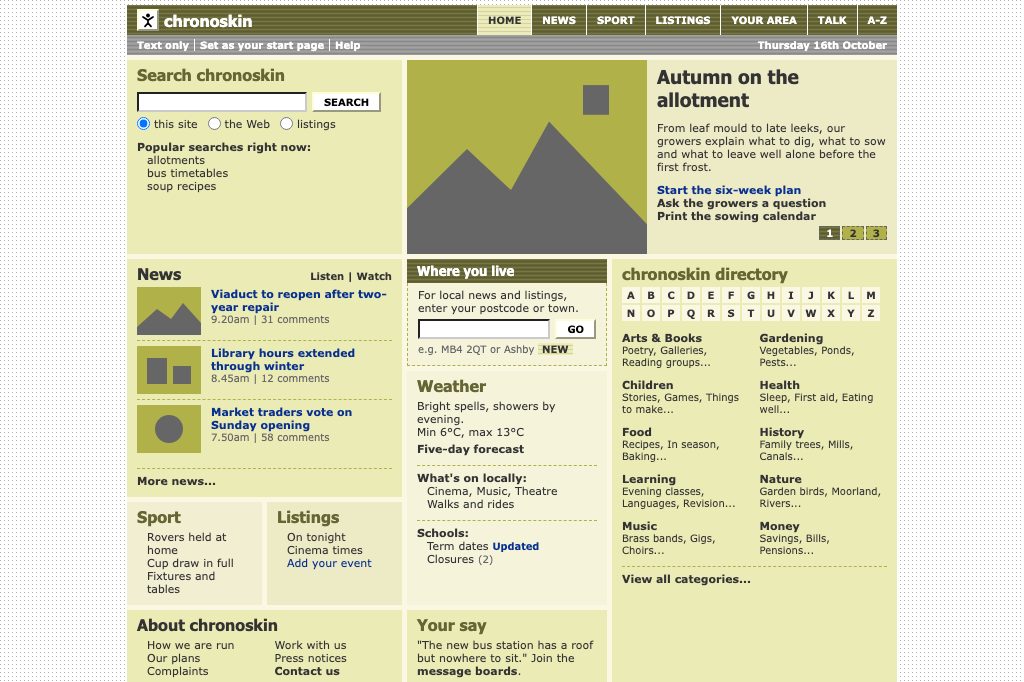Open the Autumn allotment feature image
This screenshot has height=682, width=1024.
point(527,157)
